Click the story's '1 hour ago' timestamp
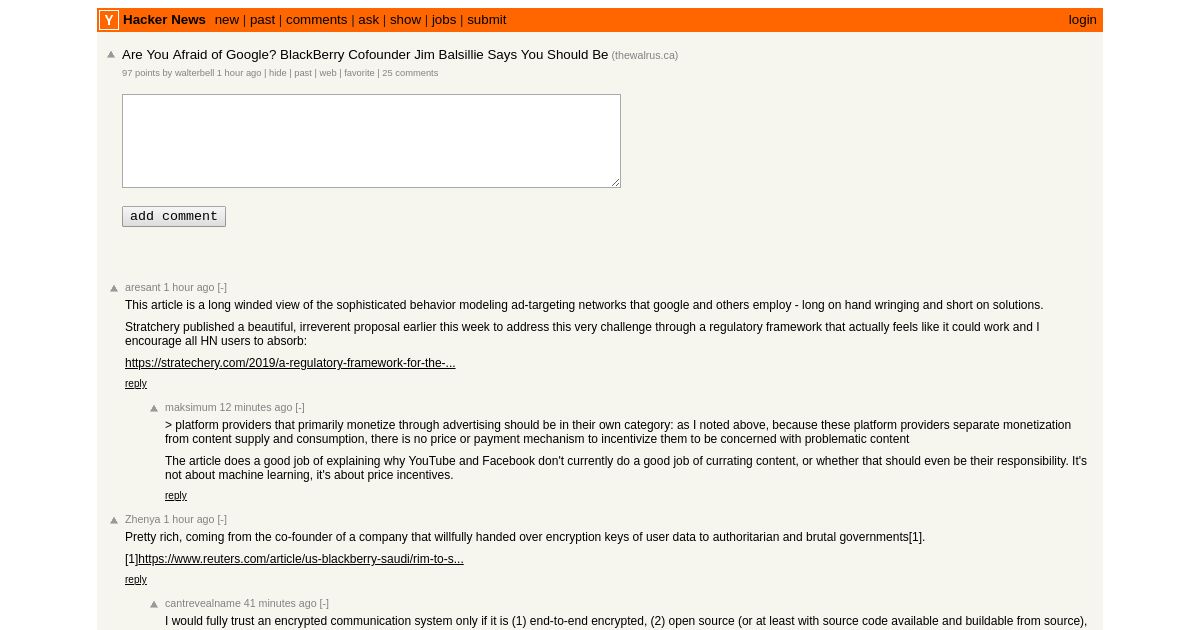 click(x=239, y=73)
